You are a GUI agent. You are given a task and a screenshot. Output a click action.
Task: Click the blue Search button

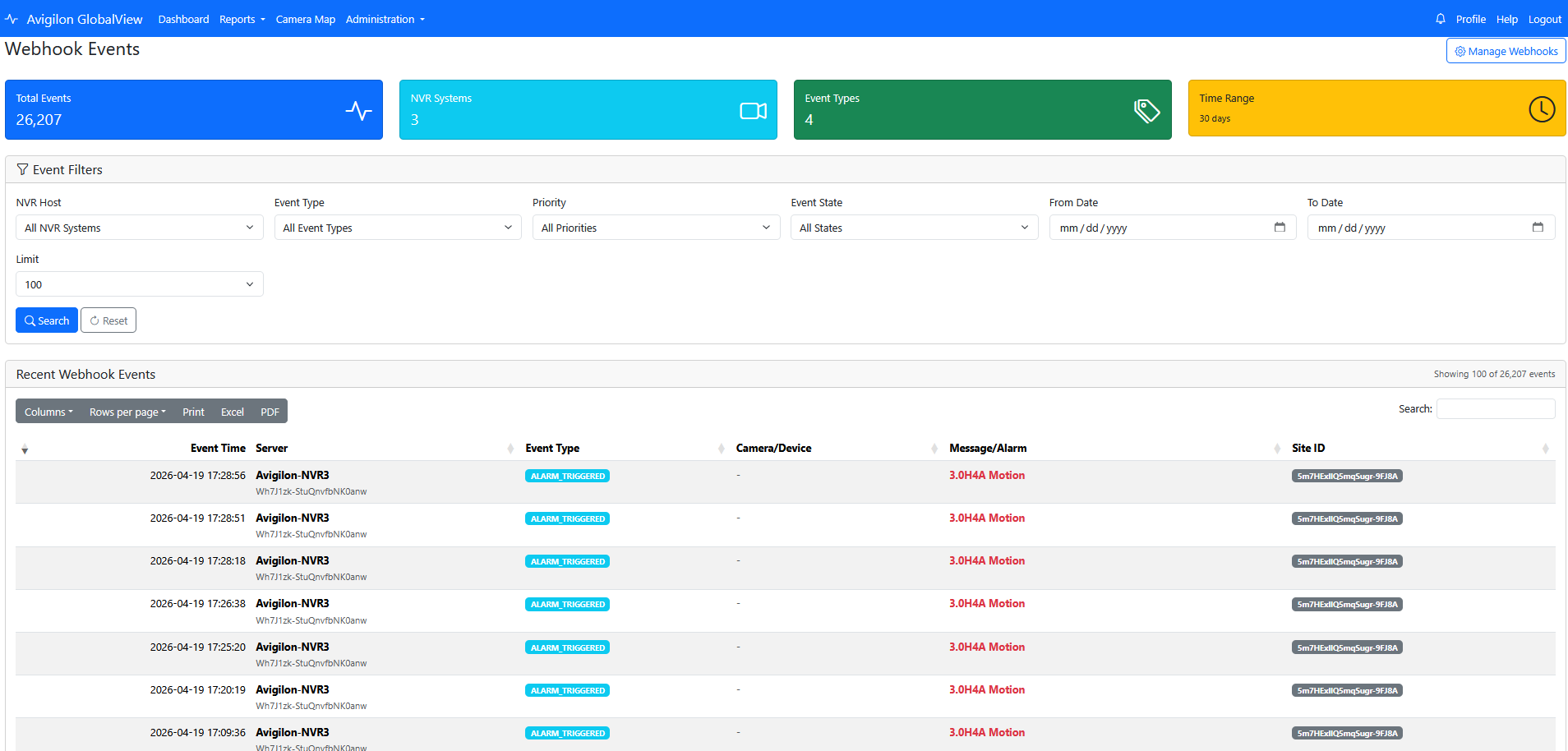[x=47, y=320]
